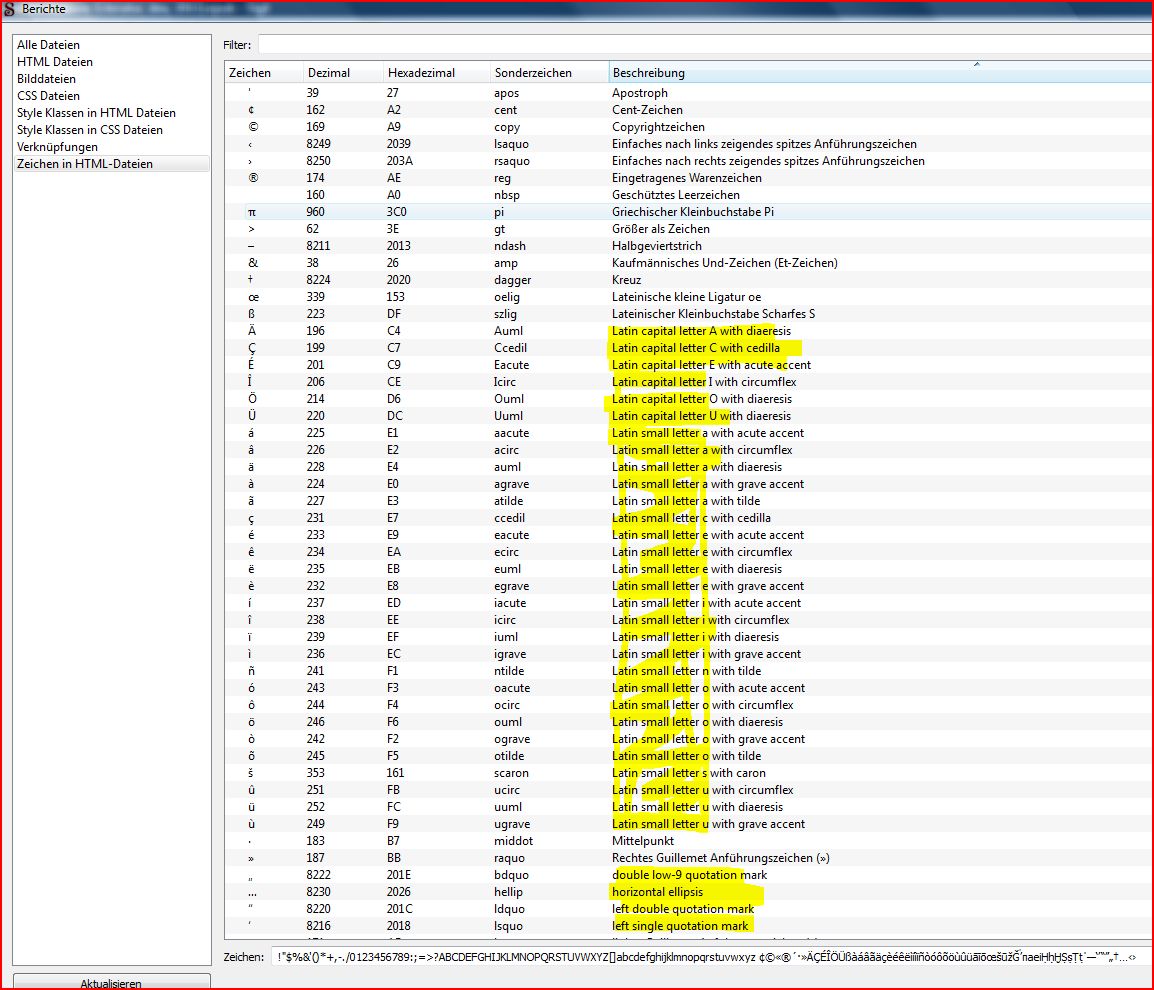Show the Bilddateien report
The image size is (1154, 990).
[46, 79]
